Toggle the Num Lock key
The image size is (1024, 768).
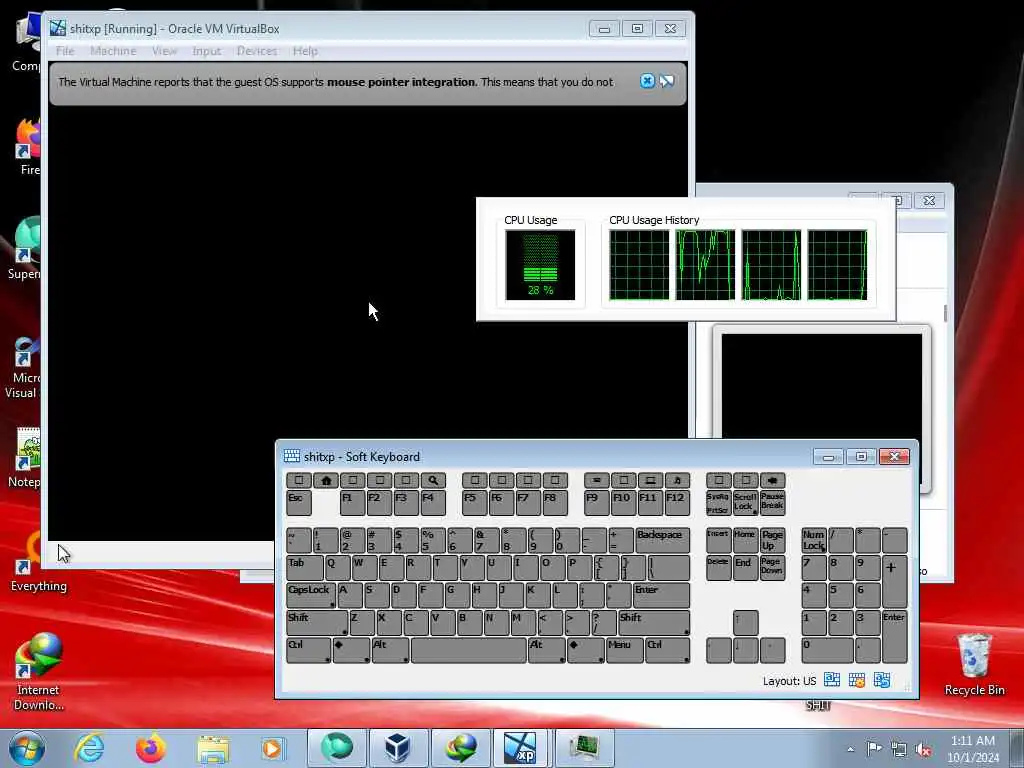814,541
